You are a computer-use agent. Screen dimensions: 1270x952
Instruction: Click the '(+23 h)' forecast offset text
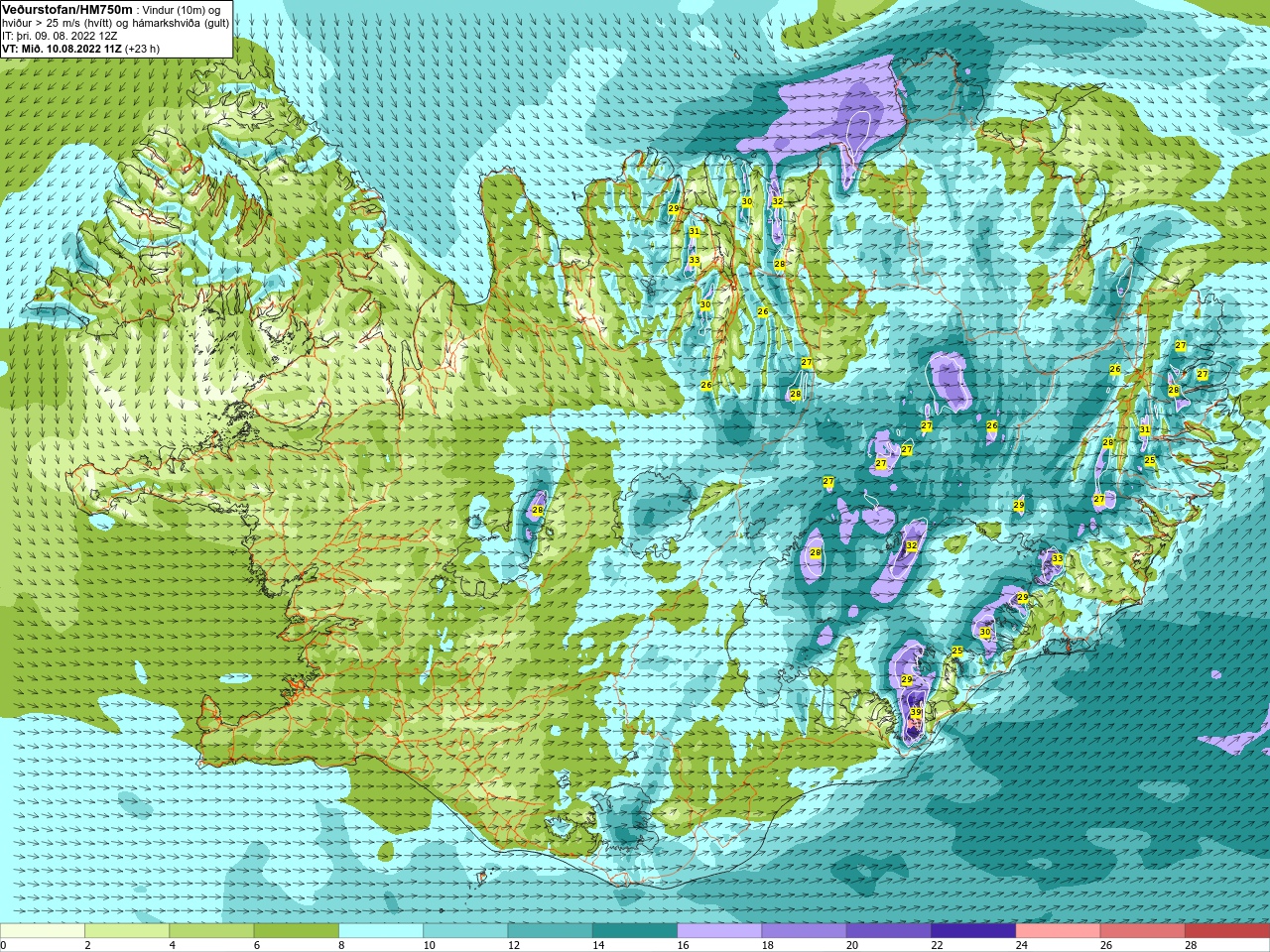click(x=142, y=49)
